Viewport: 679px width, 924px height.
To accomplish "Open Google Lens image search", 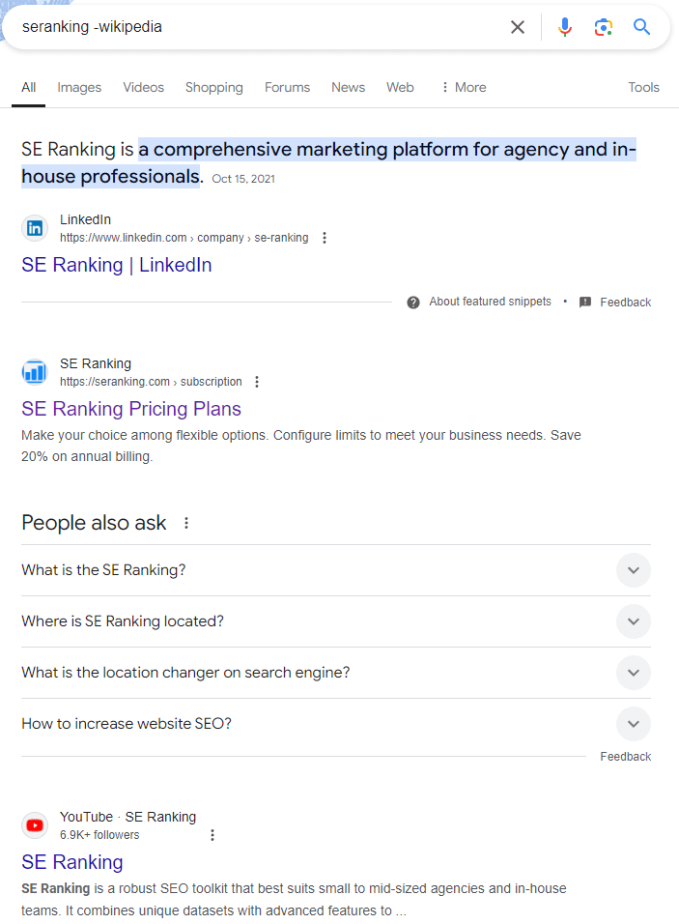I will 603,27.
